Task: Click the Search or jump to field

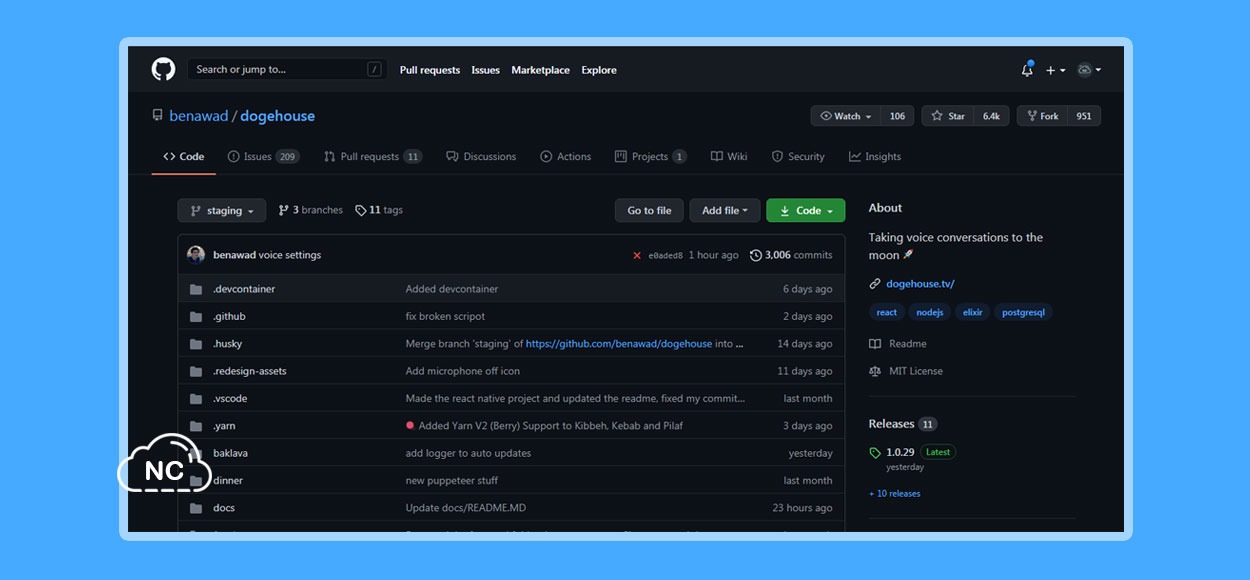Action: coord(287,69)
